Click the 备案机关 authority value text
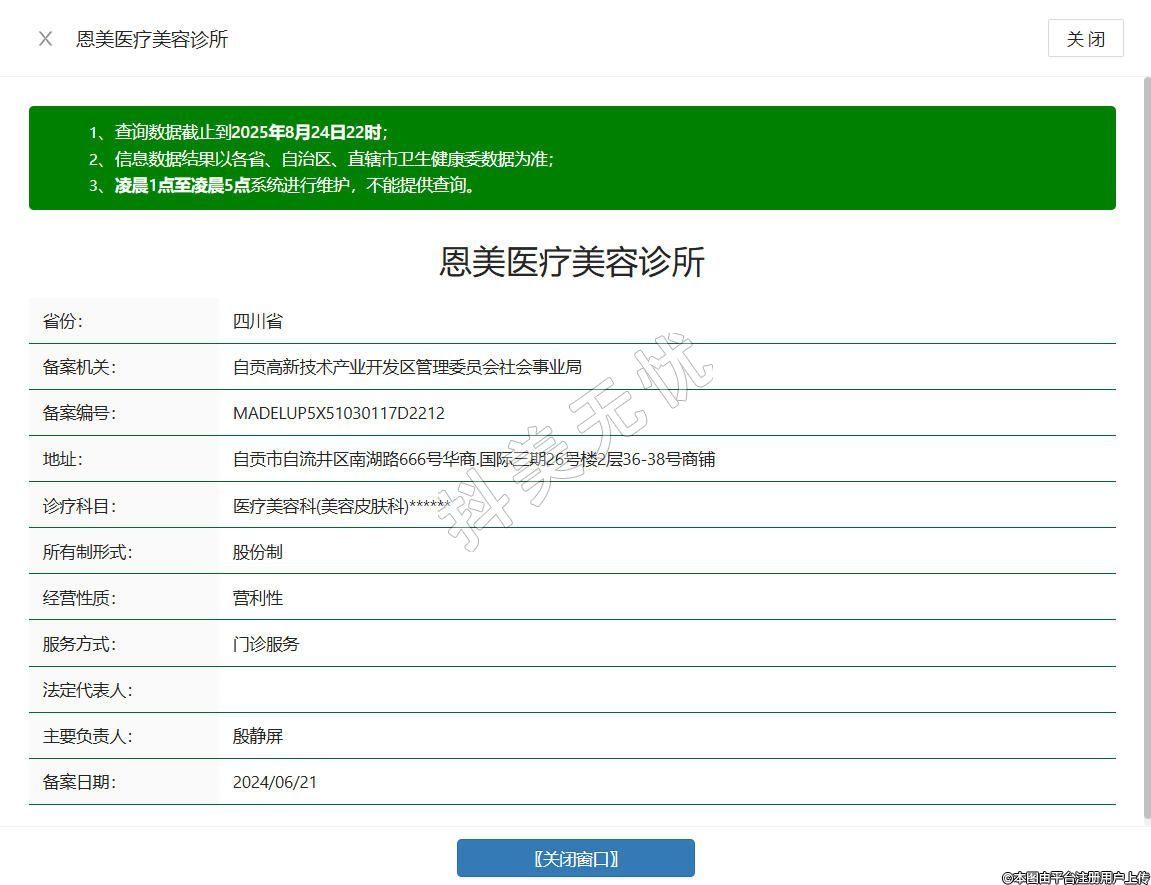This screenshot has height=885, width=1151. 407,367
